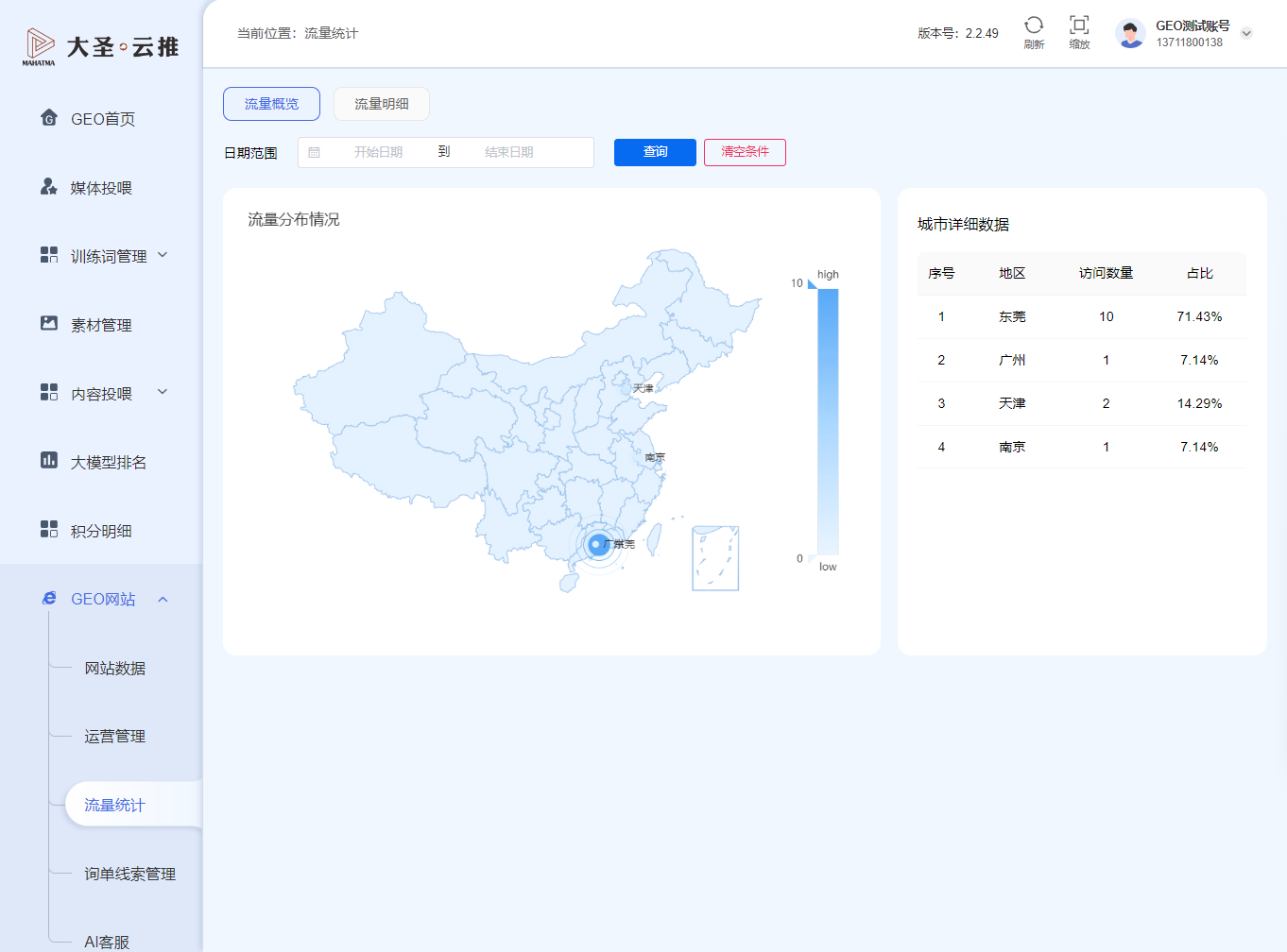The image size is (1287, 952).
Task: Click the 训练词管理 grid icon
Action: (49, 255)
